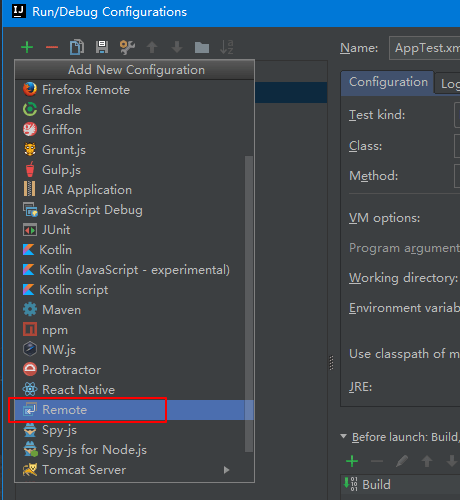Screen dimensions: 460x500
Task: Choose Kotlin script entry
Action: pos(134,290)
